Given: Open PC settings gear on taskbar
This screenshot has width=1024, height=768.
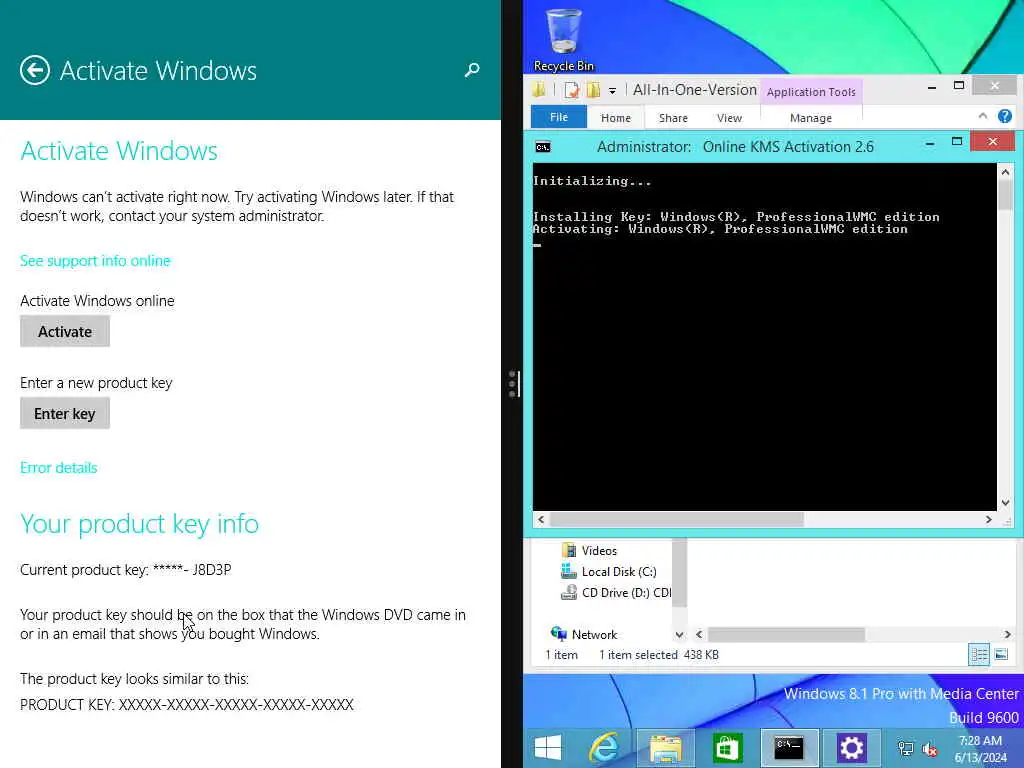Looking at the screenshot, I should tap(851, 748).
